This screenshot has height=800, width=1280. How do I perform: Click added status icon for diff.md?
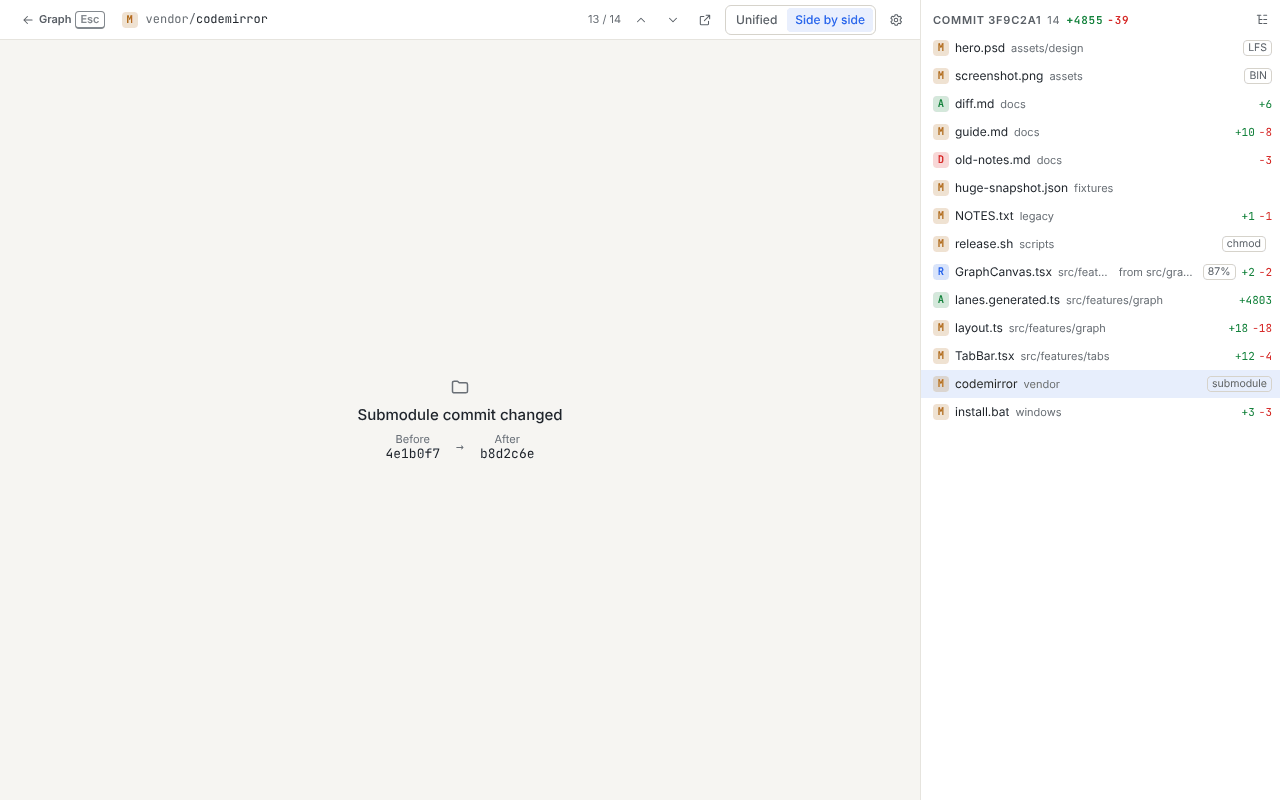tap(941, 104)
